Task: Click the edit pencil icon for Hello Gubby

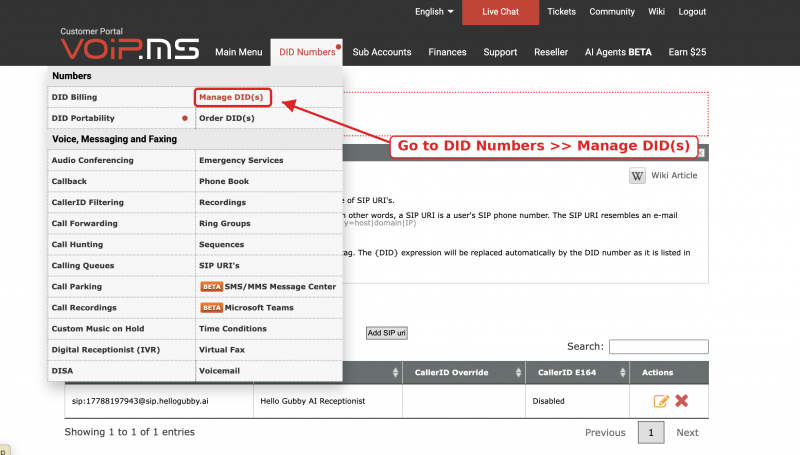Action: pyautogui.click(x=661, y=401)
